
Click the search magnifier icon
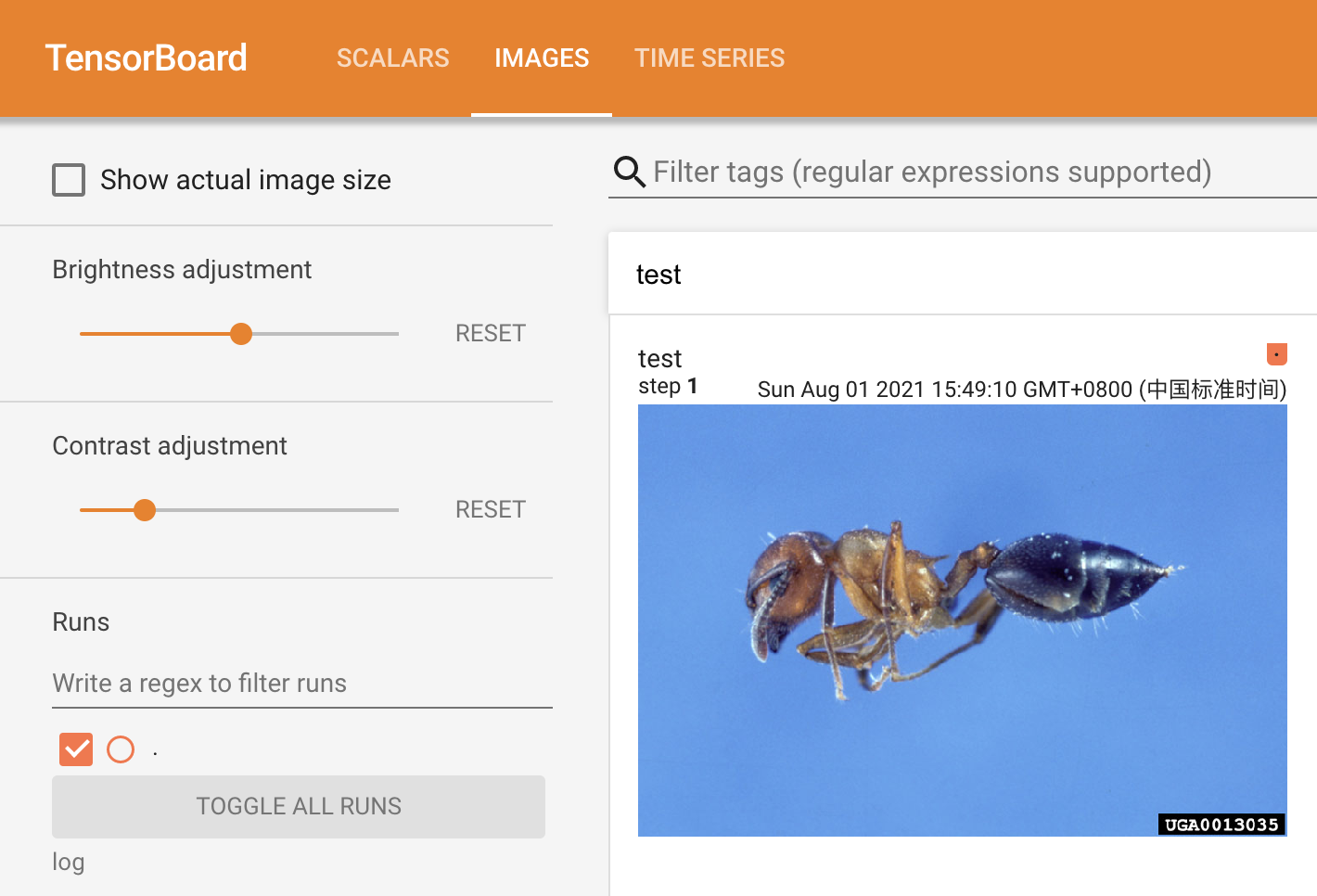tap(629, 172)
